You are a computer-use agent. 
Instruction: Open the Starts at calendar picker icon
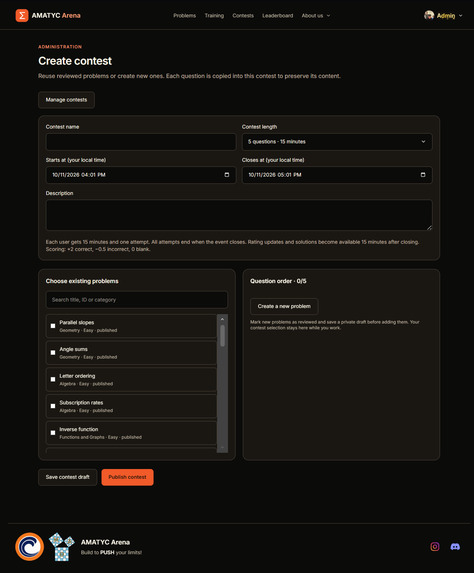(227, 175)
